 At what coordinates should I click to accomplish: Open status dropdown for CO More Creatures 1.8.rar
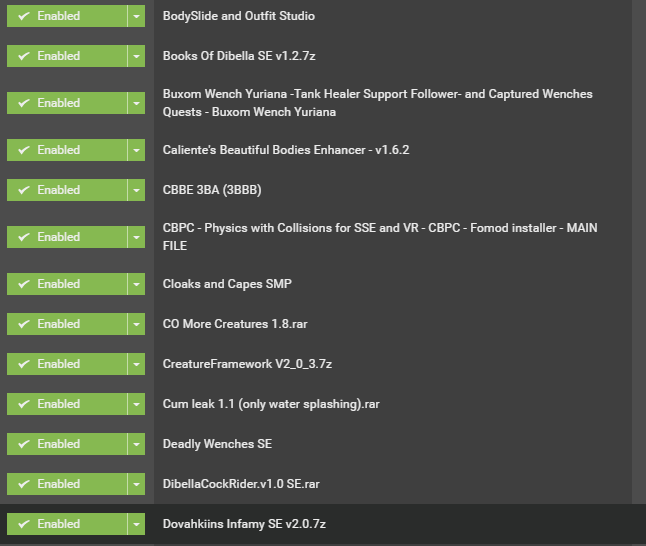click(x=136, y=324)
